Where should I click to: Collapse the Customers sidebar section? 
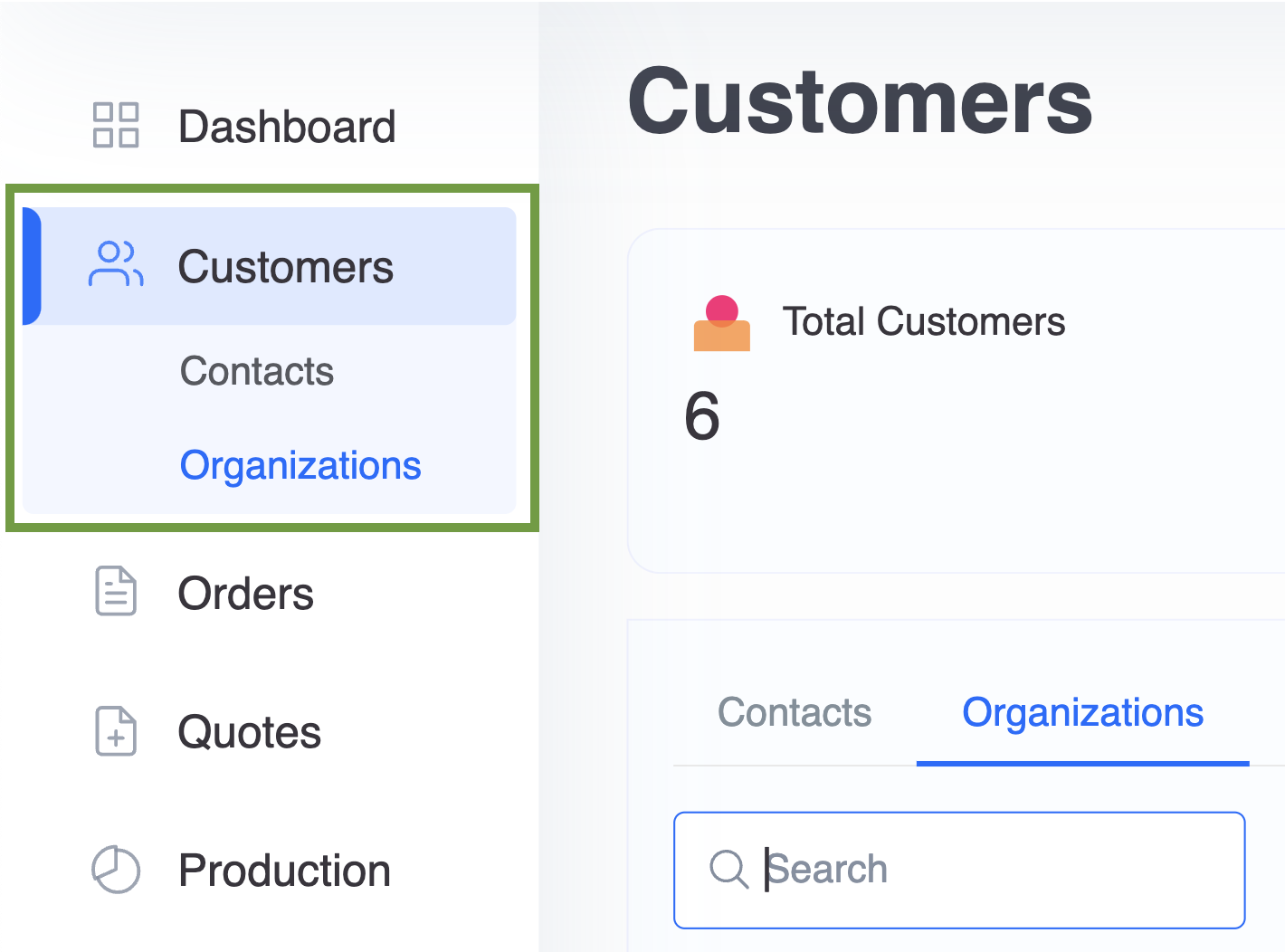pyautogui.click(x=270, y=266)
